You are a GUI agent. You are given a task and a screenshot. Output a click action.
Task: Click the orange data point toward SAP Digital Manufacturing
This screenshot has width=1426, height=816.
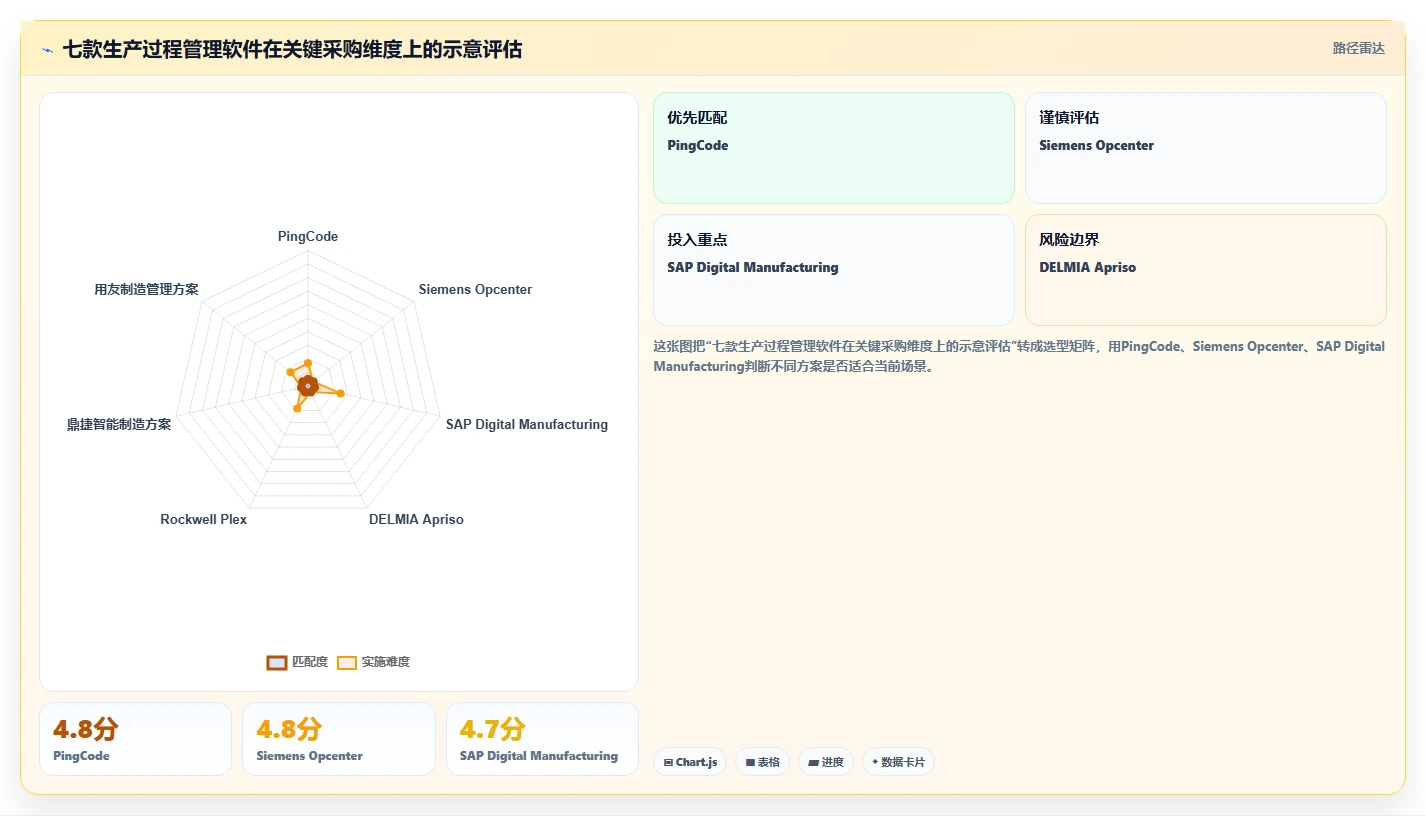pyautogui.click(x=341, y=394)
